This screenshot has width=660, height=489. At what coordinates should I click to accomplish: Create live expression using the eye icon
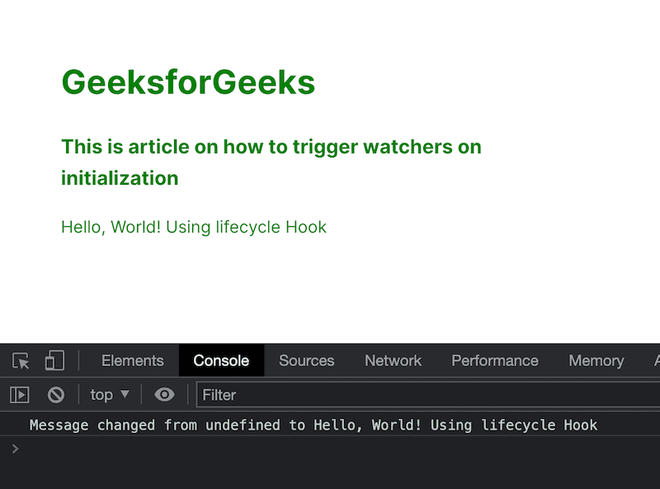(165, 395)
